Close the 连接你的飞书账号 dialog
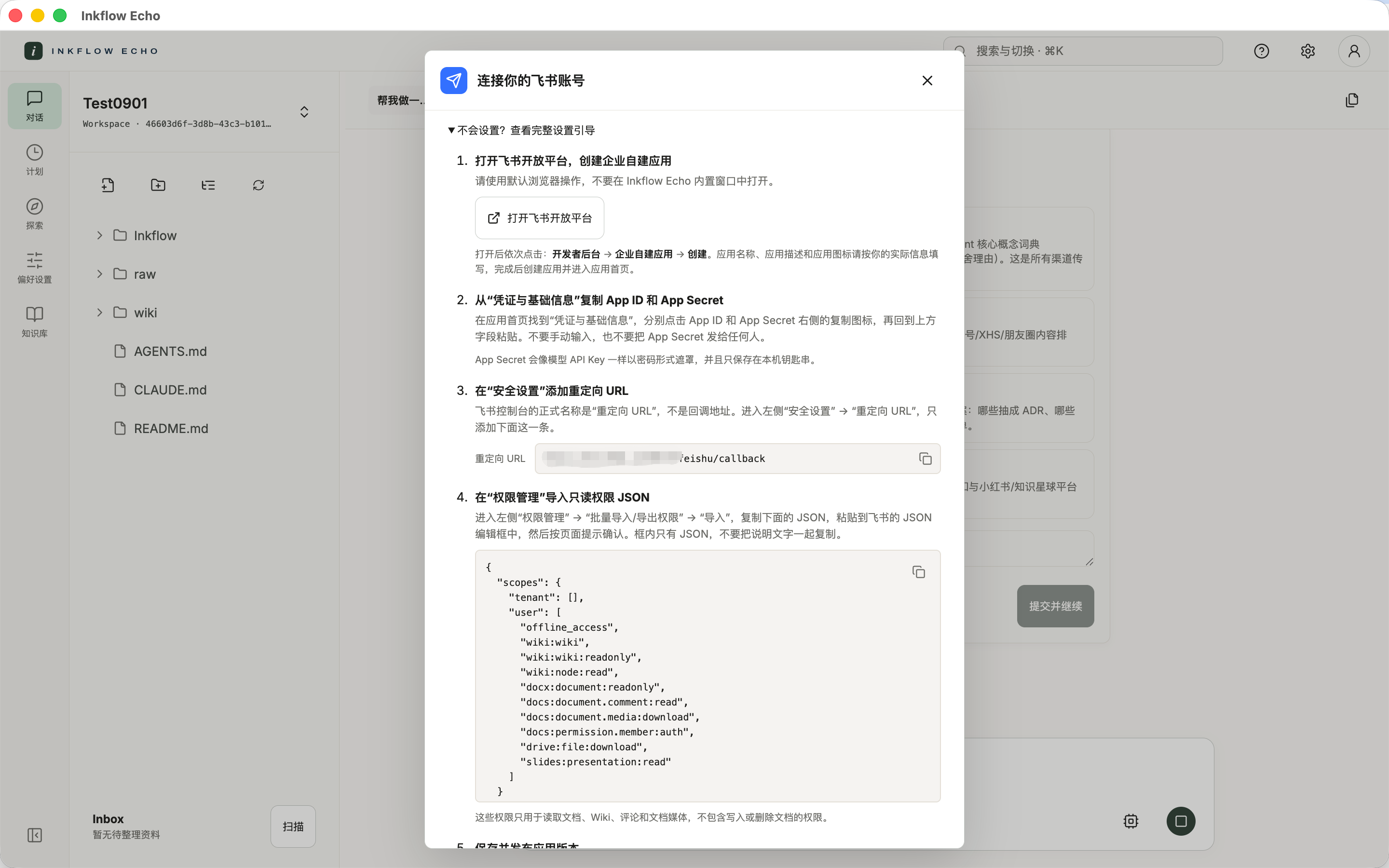 (x=927, y=81)
